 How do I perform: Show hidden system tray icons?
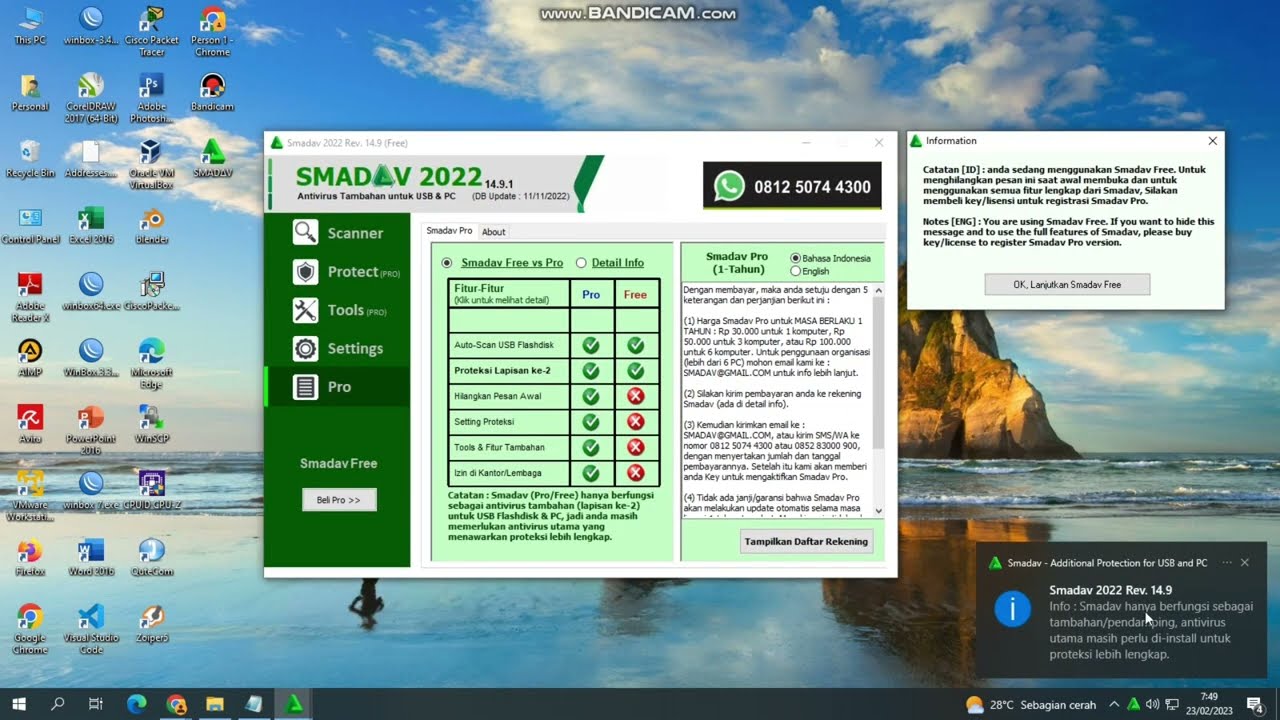click(1114, 704)
